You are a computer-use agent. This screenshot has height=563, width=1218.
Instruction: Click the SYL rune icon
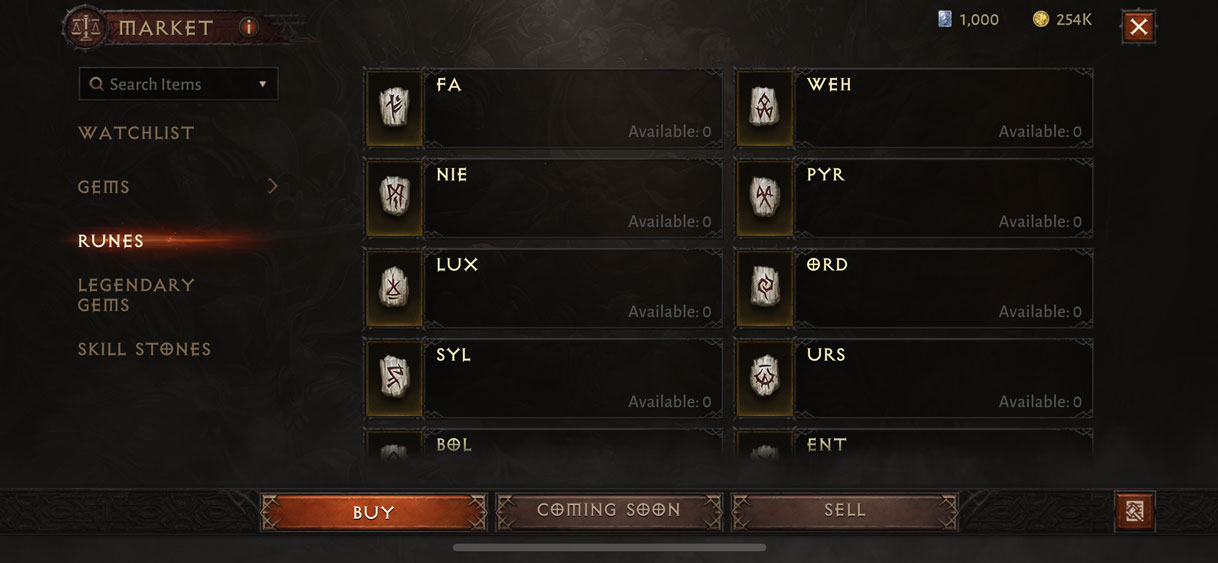click(394, 378)
